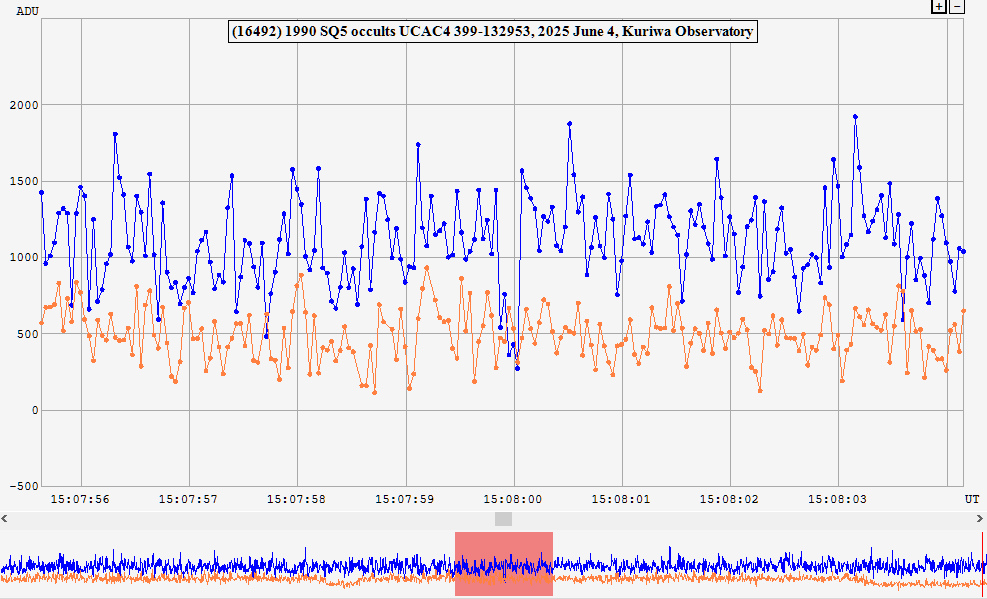This screenshot has width=987, height=599.
Task: Click the gray horizontal scrollbar thumb
Action: tap(503, 519)
